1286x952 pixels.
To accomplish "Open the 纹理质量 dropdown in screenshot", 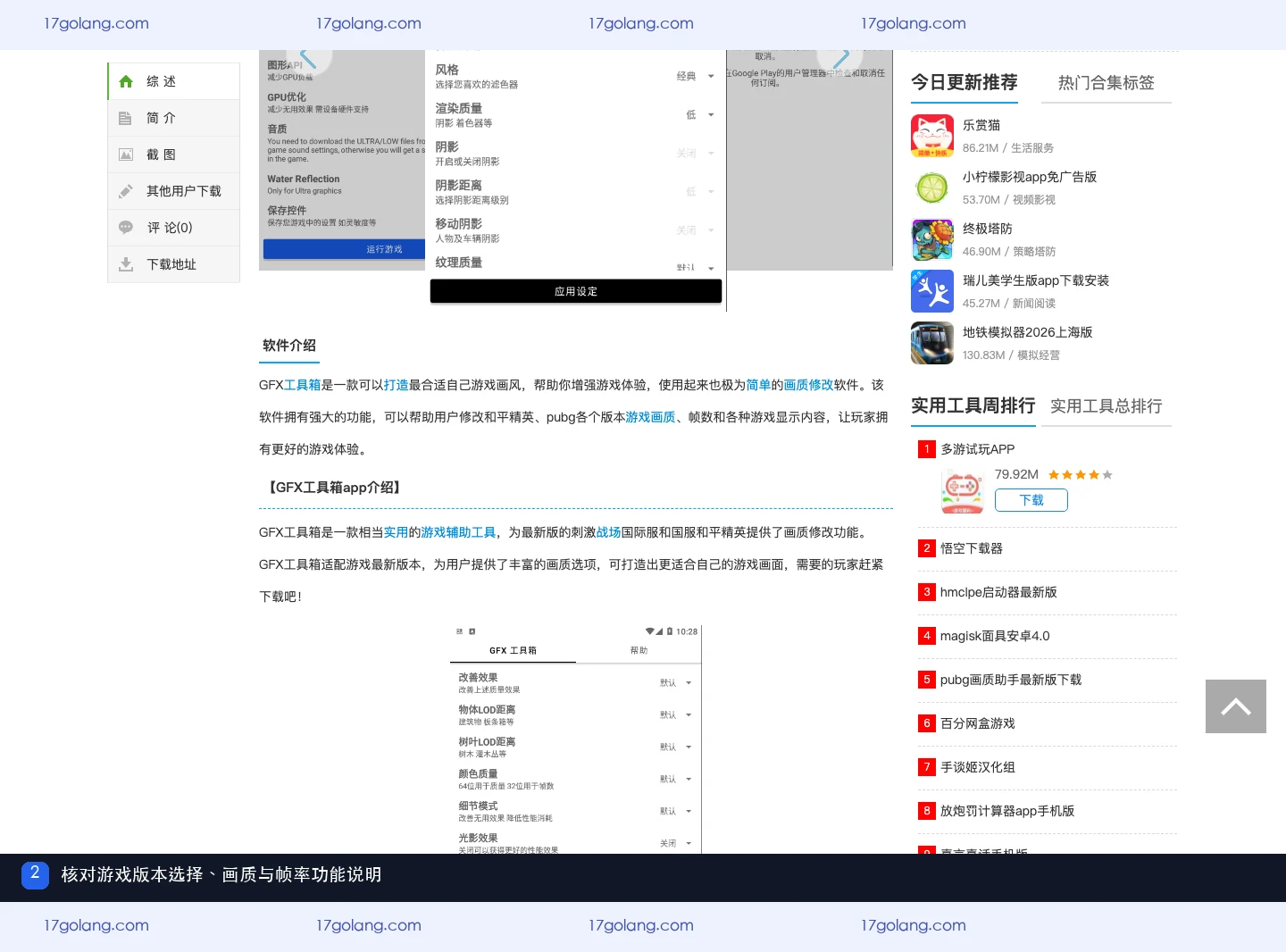I will click(x=695, y=267).
